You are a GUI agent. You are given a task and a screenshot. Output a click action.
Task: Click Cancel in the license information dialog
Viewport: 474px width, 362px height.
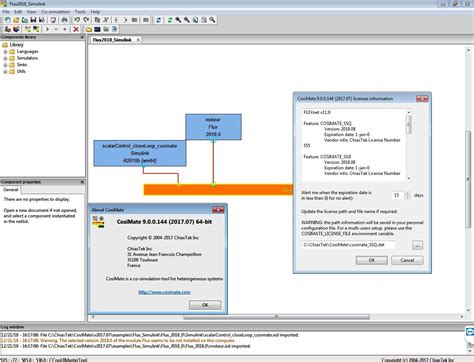(407, 260)
